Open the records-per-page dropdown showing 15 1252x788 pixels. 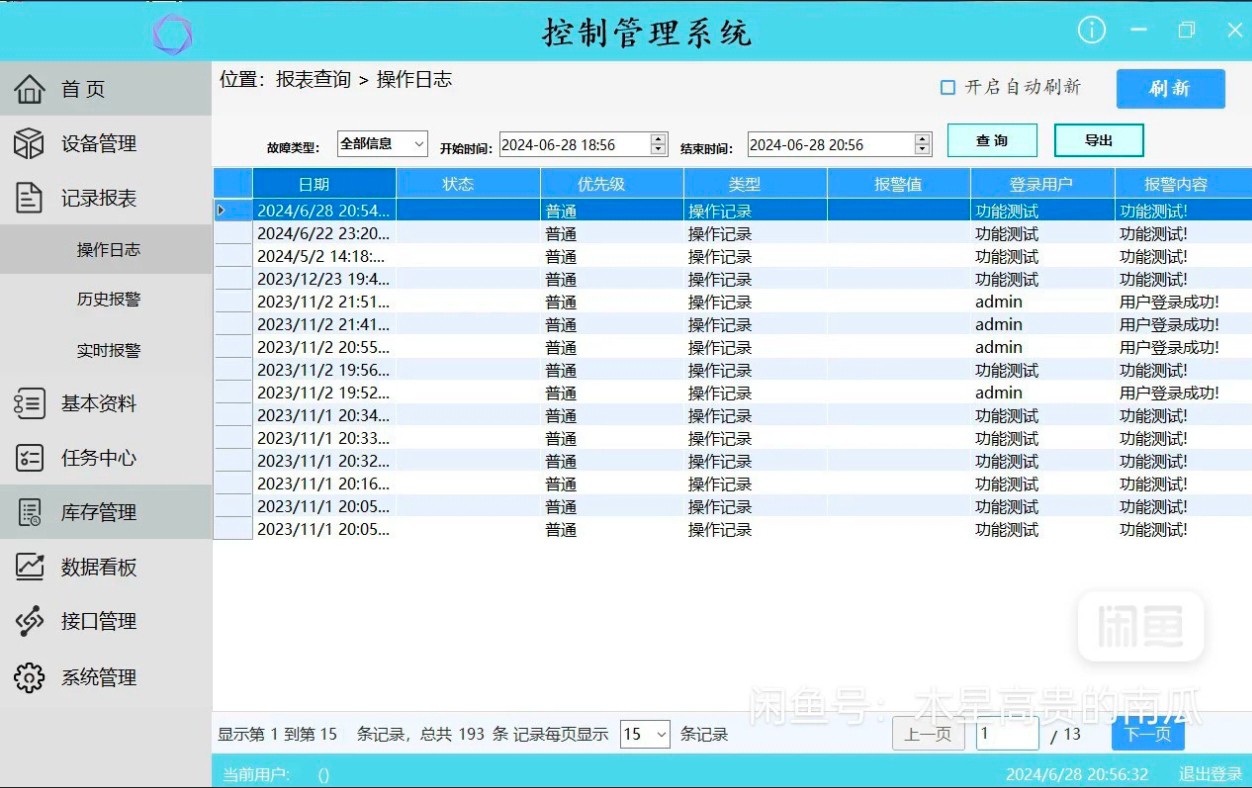click(x=645, y=735)
